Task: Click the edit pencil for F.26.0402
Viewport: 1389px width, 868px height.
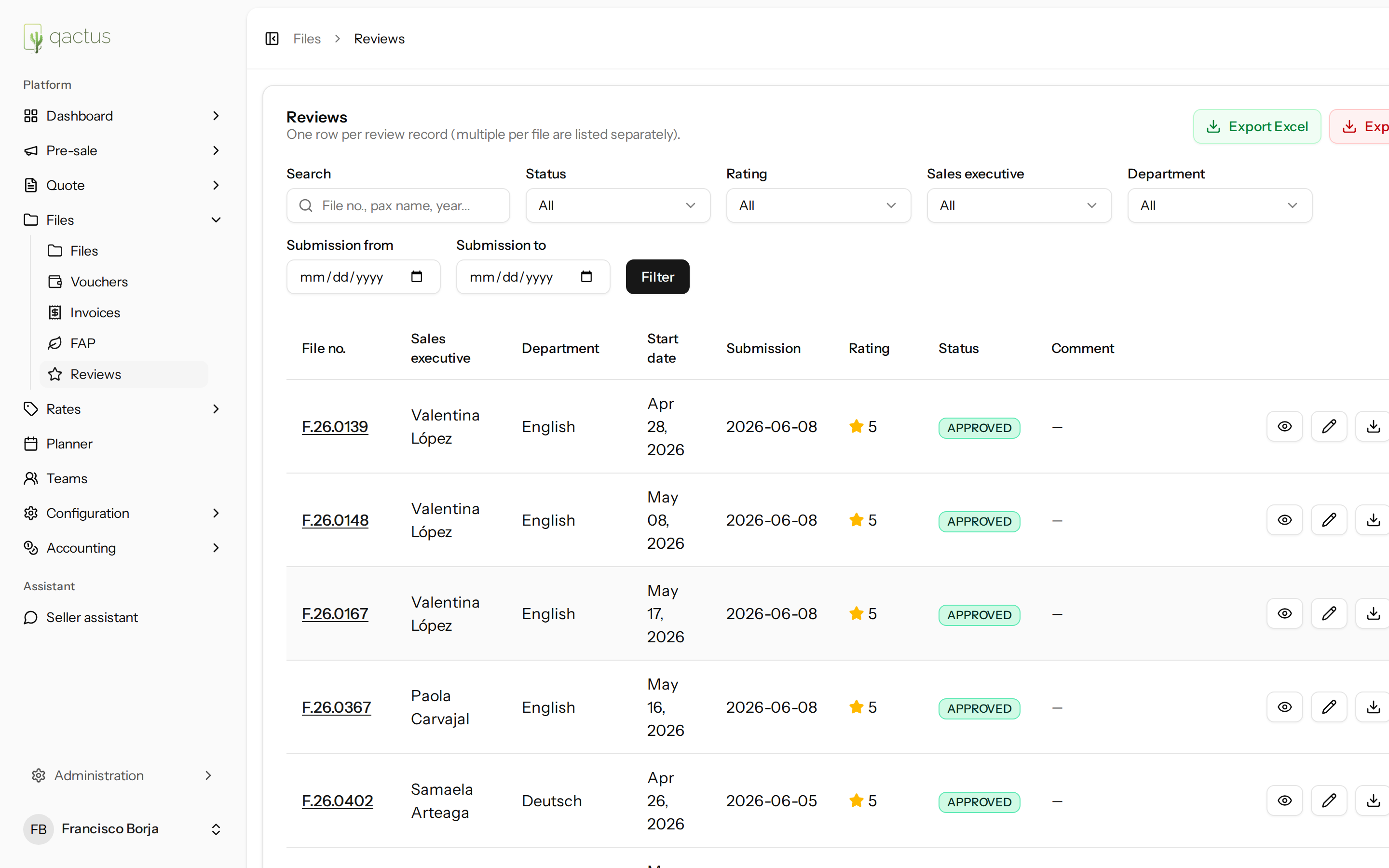Action: point(1329,801)
